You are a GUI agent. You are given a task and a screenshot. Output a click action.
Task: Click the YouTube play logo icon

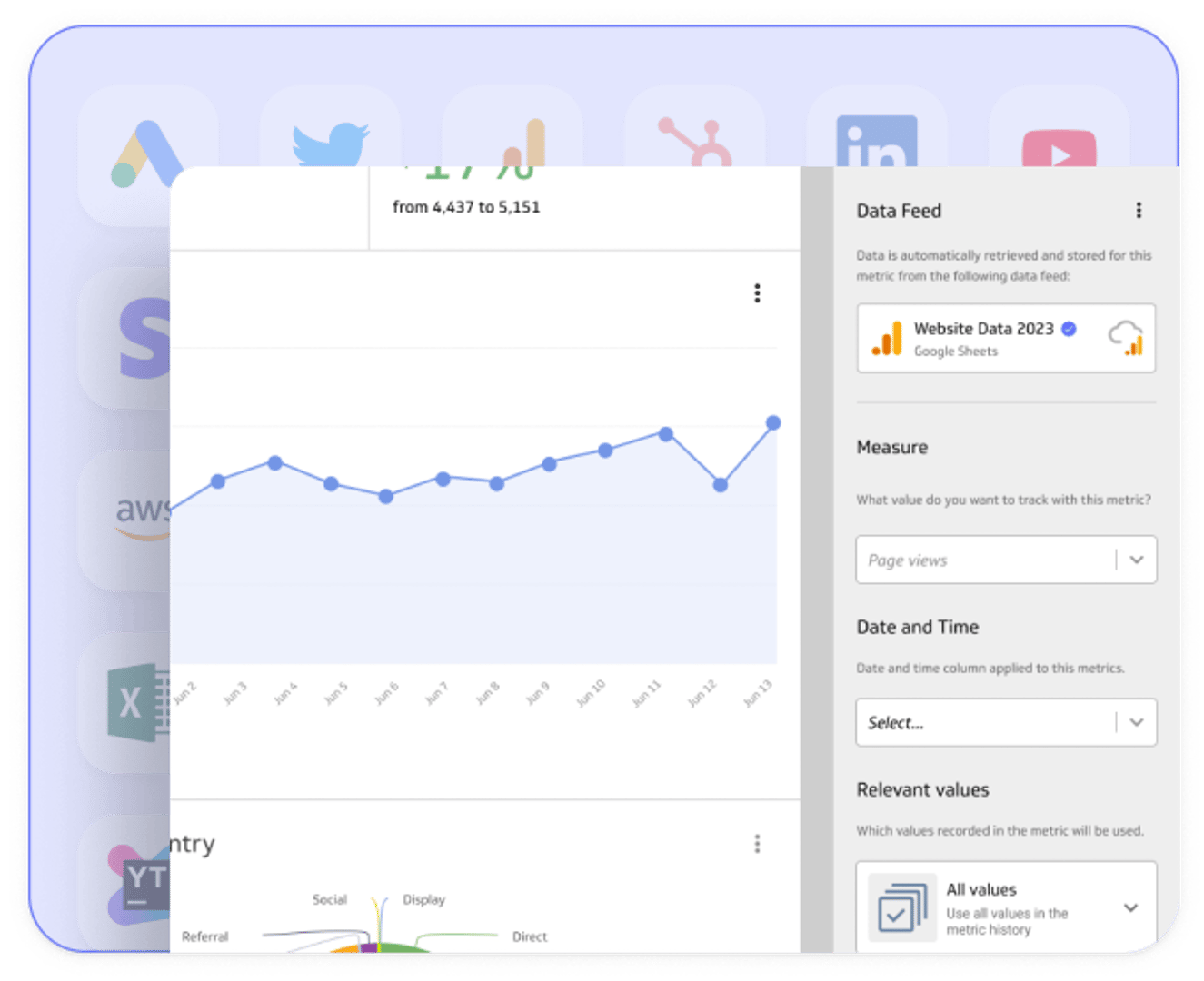[1059, 148]
